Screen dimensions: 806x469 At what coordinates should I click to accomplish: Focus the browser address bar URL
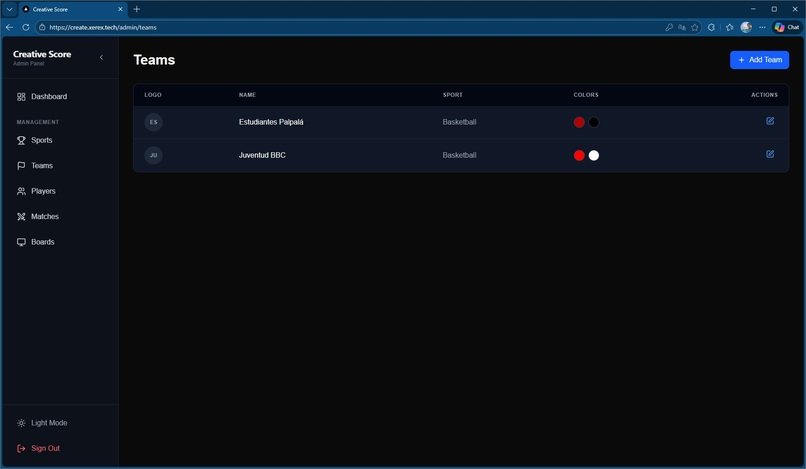[103, 27]
